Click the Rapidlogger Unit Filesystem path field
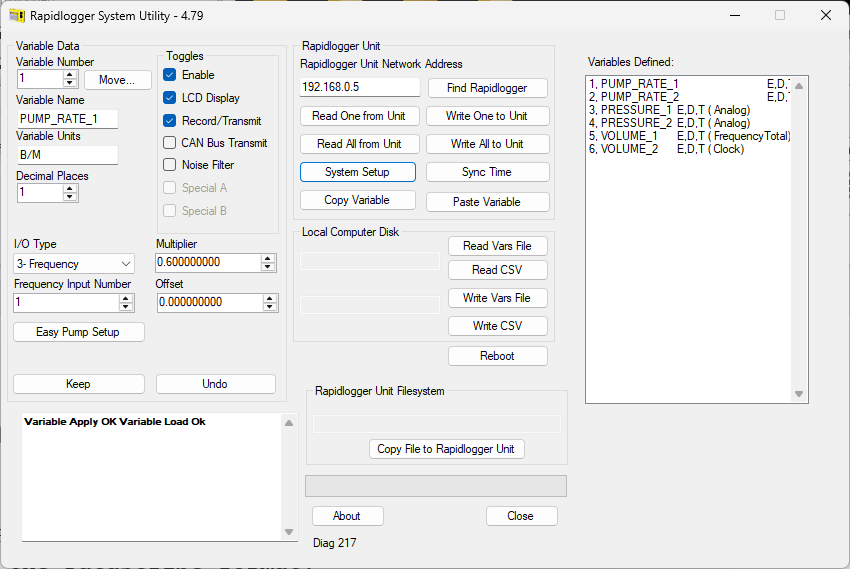This screenshot has width=850, height=569. [x=437, y=424]
